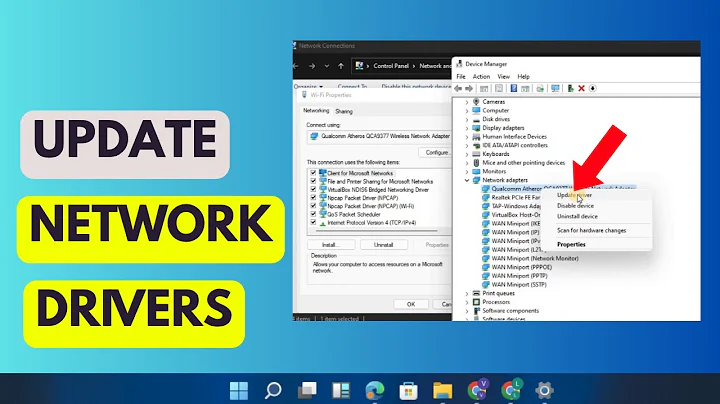
Task: Select the Networking tab
Action: [x=316, y=111]
